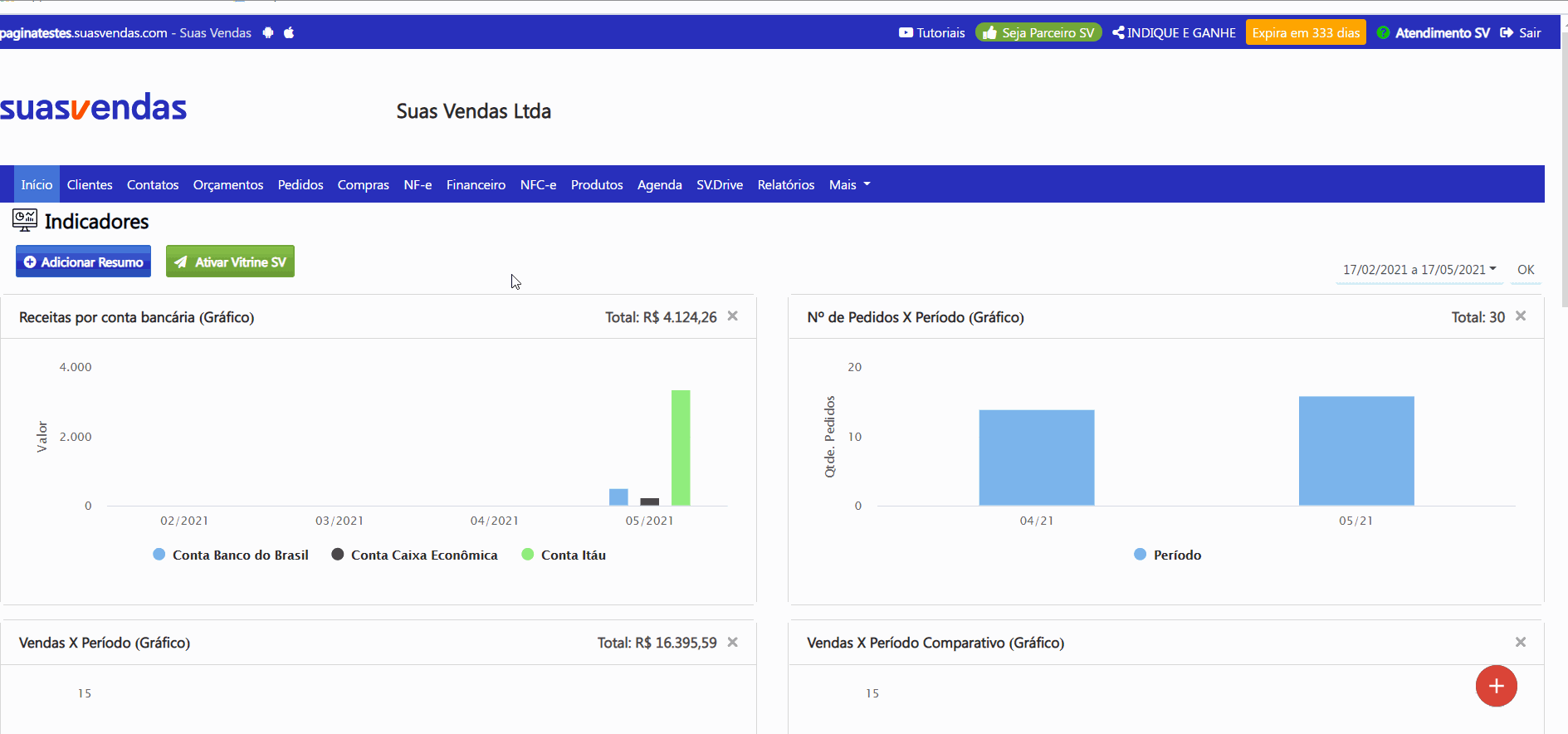
Task: Click Sair to log out
Action: point(1521,32)
